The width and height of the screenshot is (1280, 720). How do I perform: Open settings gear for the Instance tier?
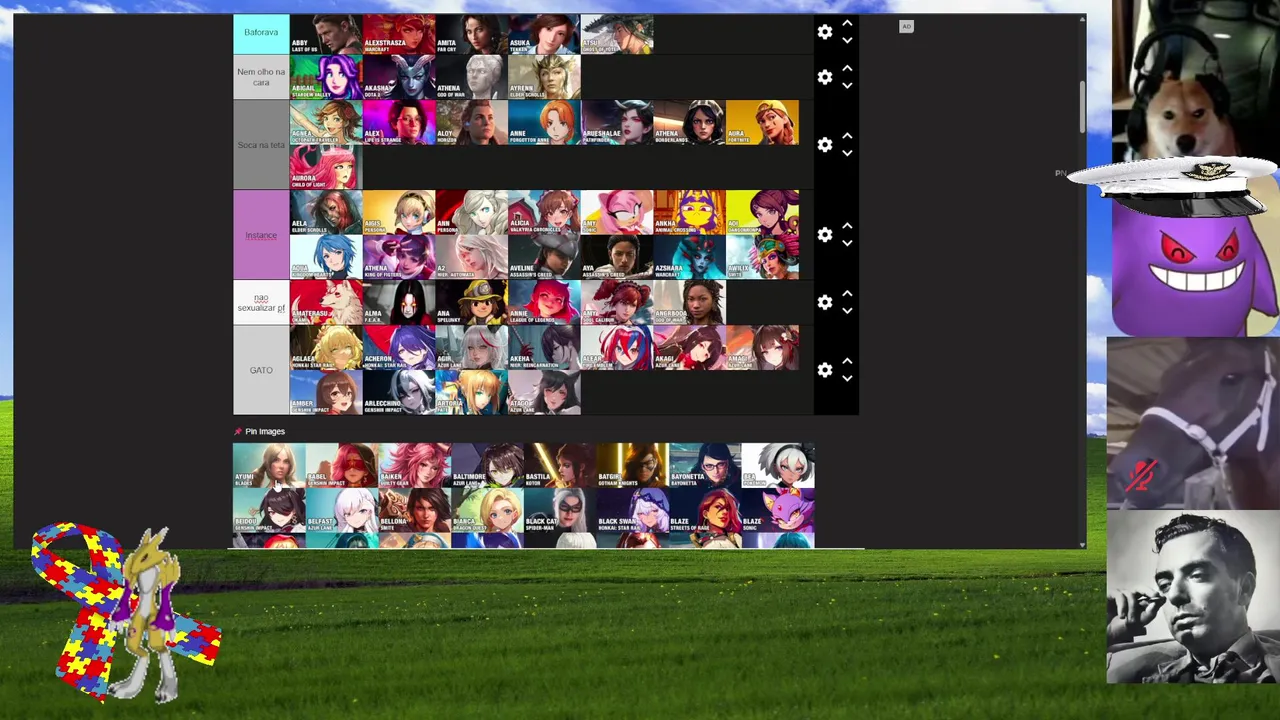(x=825, y=235)
